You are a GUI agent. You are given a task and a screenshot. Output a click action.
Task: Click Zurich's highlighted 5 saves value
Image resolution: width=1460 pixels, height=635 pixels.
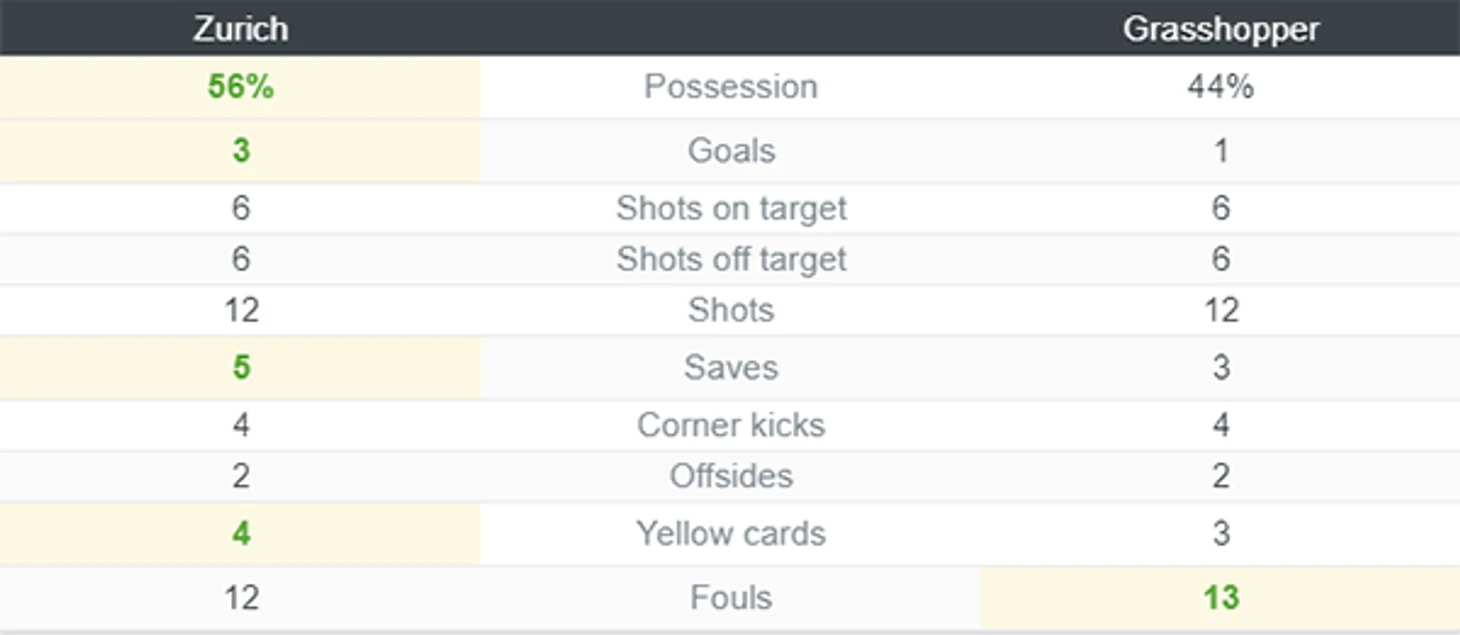(x=240, y=367)
